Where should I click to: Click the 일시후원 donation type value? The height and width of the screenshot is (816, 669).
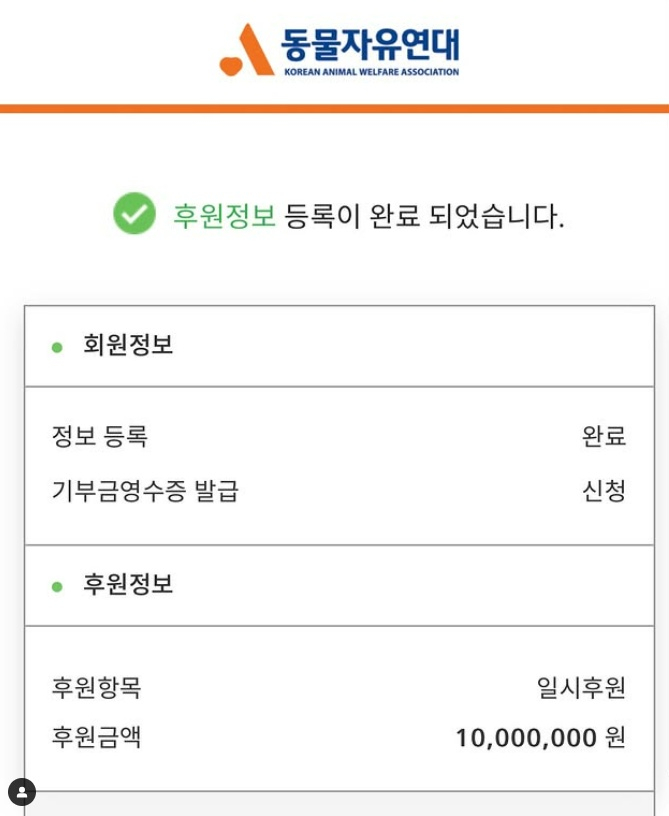pos(581,688)
